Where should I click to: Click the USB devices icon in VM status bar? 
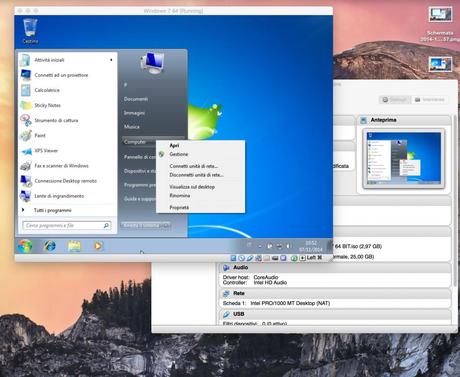(x=250, y=258)
